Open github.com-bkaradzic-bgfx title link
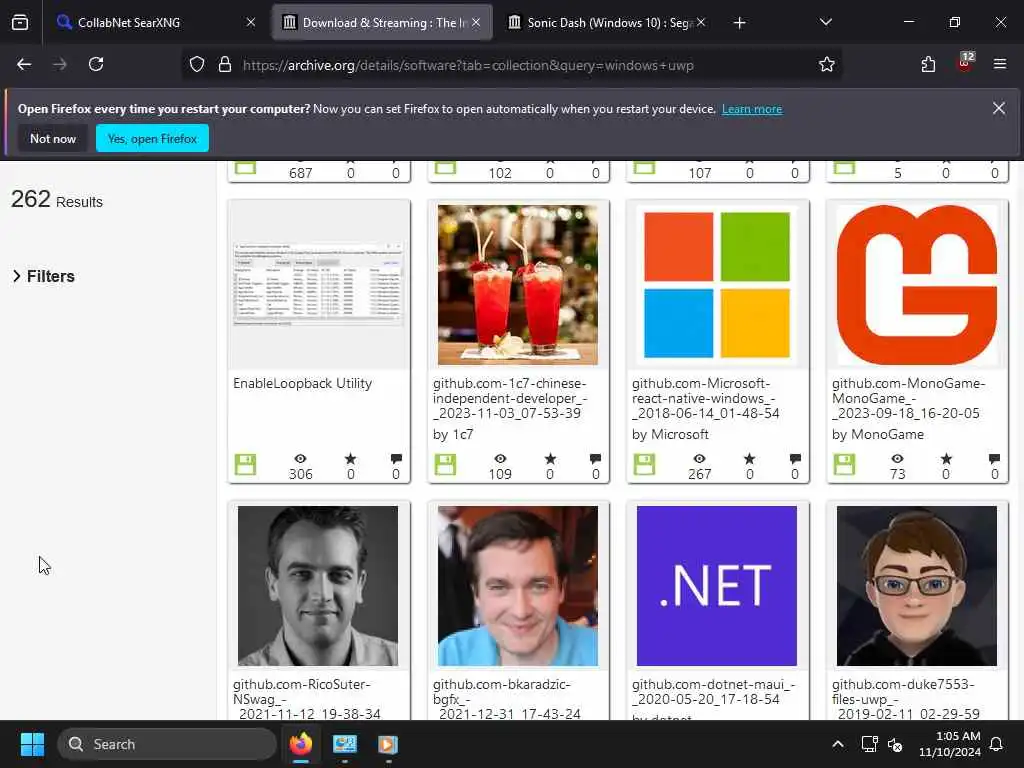The width and height of the screenshot is (1024, 768). point(507,699)
